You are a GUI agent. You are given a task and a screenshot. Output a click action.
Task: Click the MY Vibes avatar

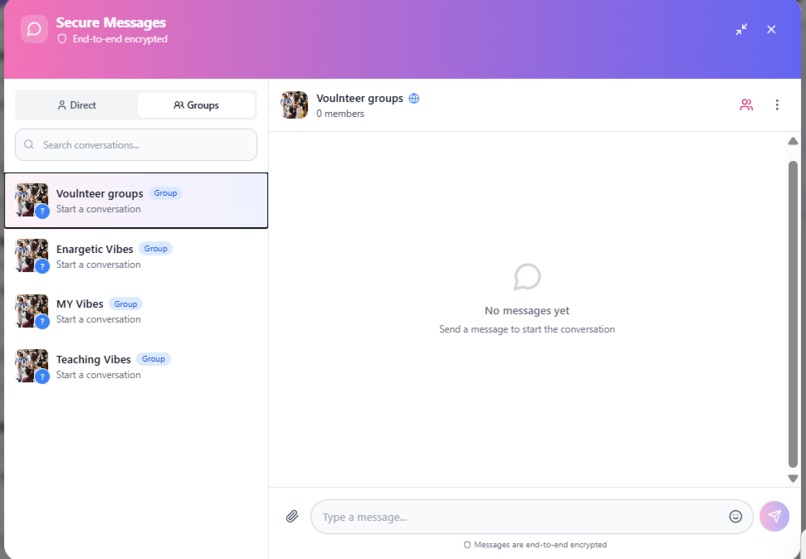click(31, 311)
